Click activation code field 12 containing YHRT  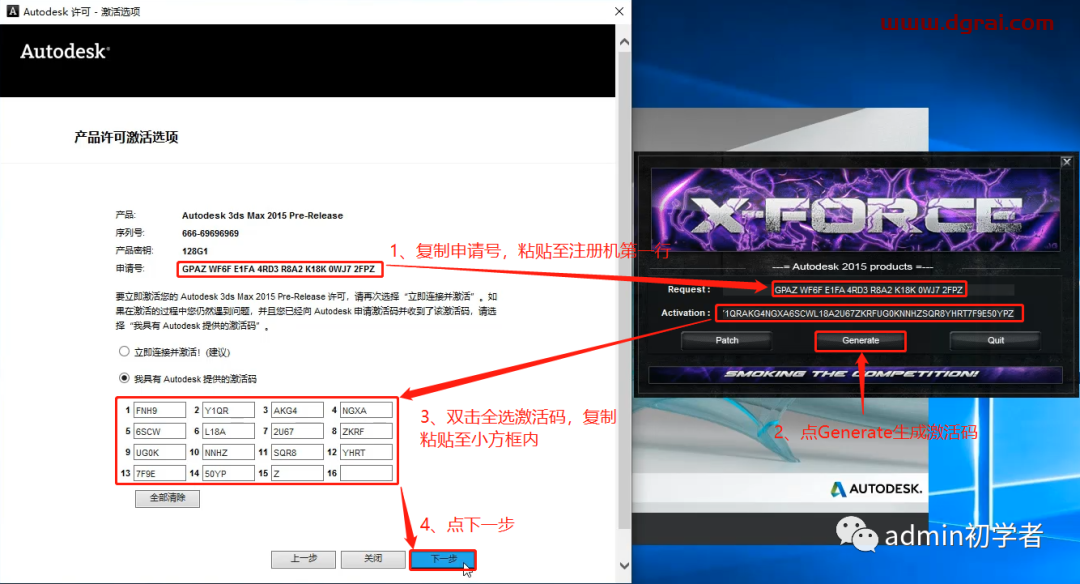(x=366, y=452)
